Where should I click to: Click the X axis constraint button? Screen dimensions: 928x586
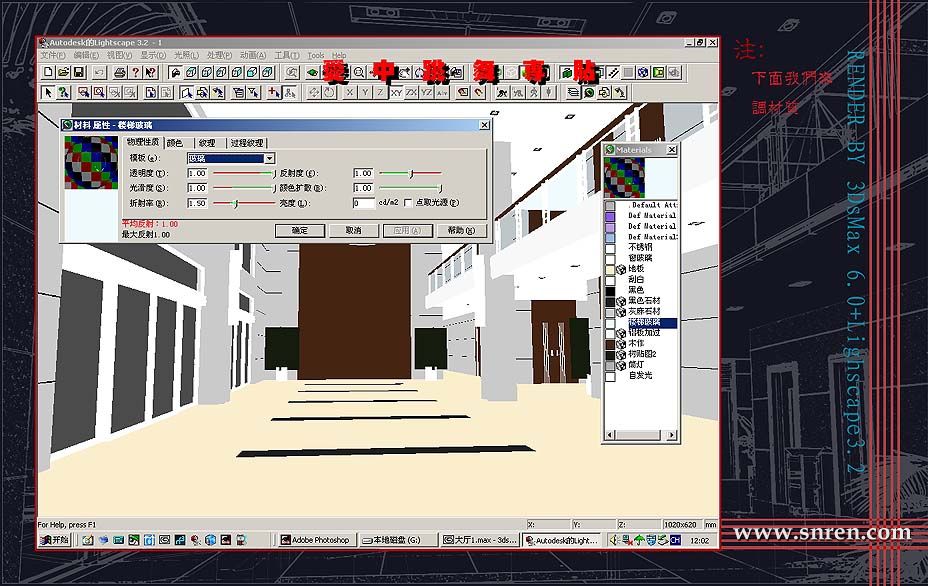point(350,92)
